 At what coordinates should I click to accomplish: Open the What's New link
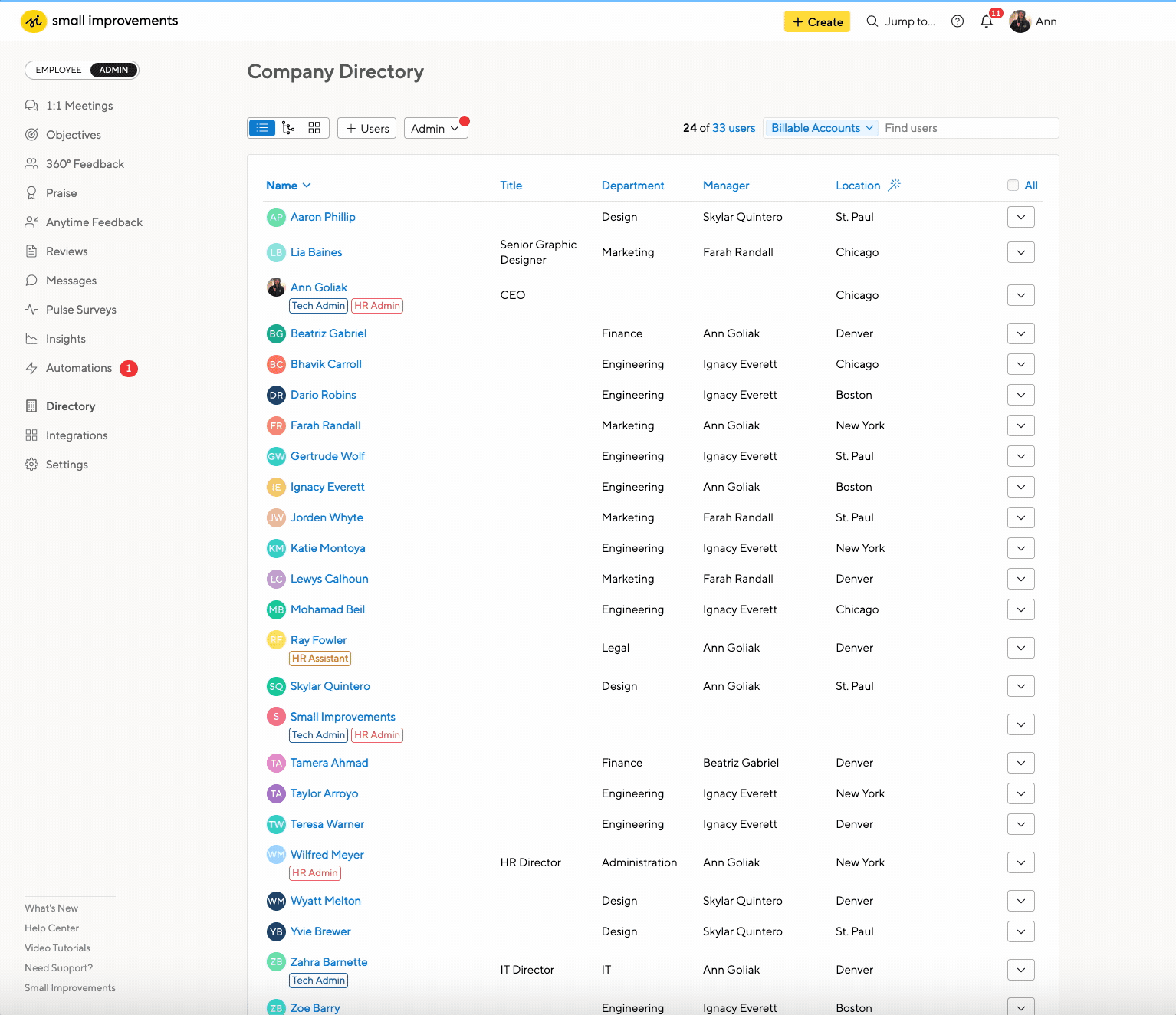51,908
